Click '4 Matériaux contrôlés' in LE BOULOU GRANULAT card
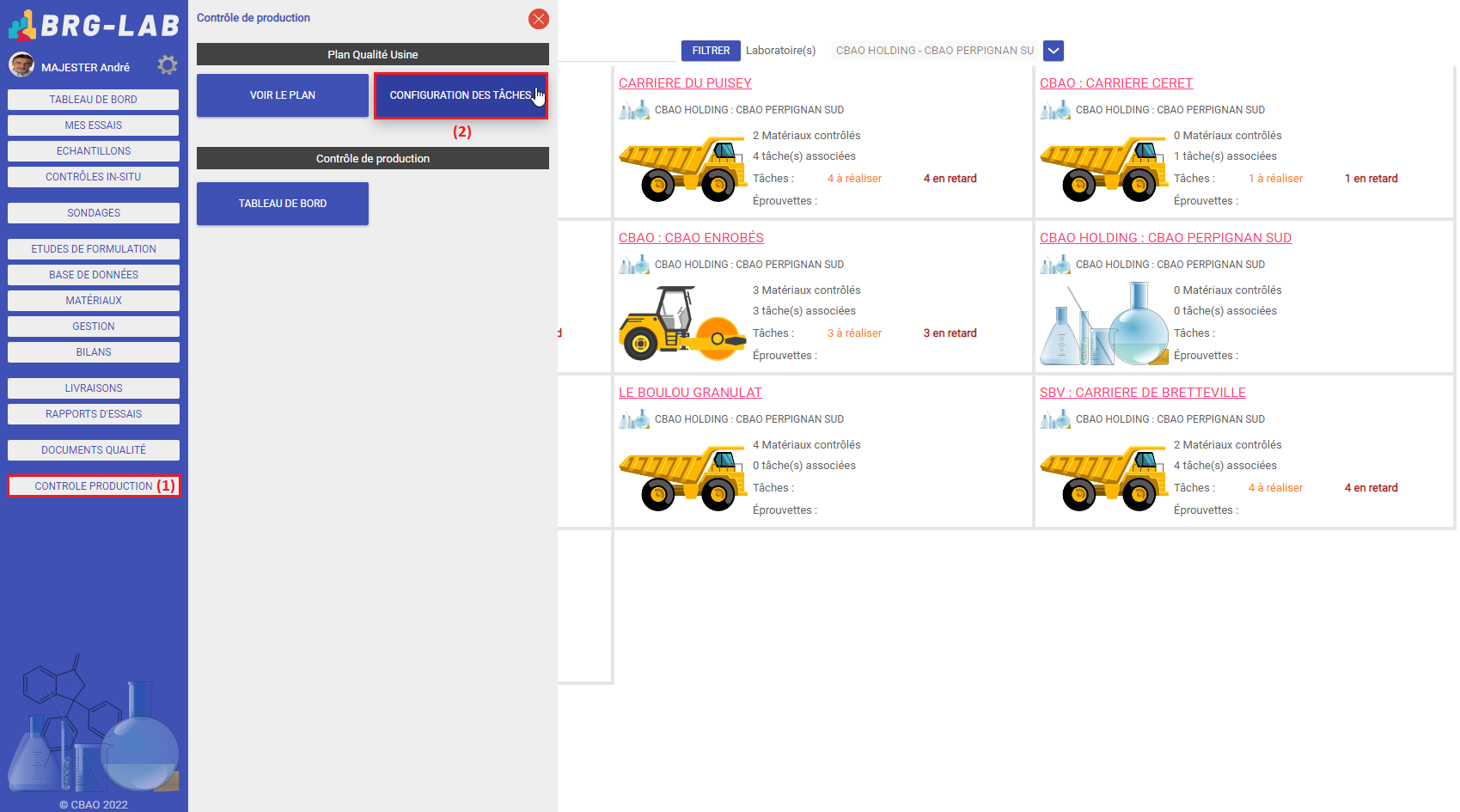 click(x=806, y=445)
